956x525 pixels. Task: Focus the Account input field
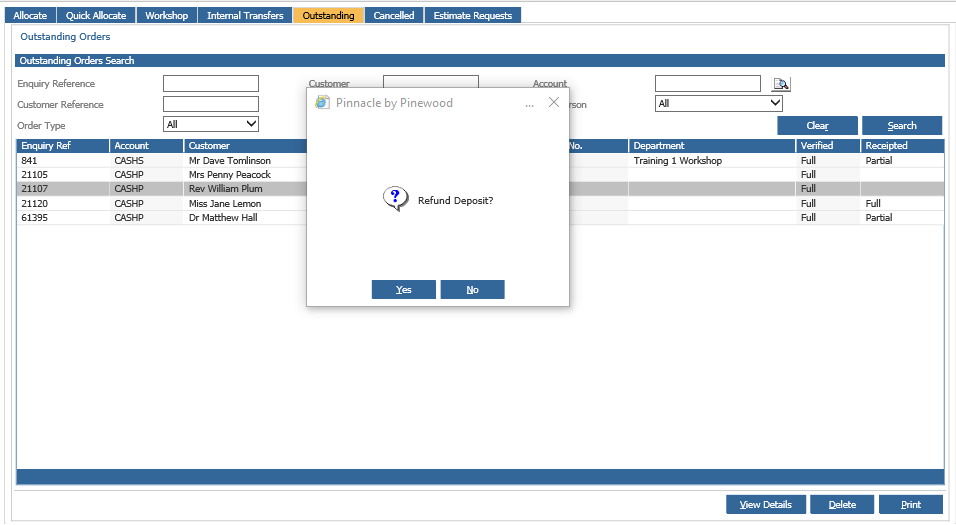[708, 84]
